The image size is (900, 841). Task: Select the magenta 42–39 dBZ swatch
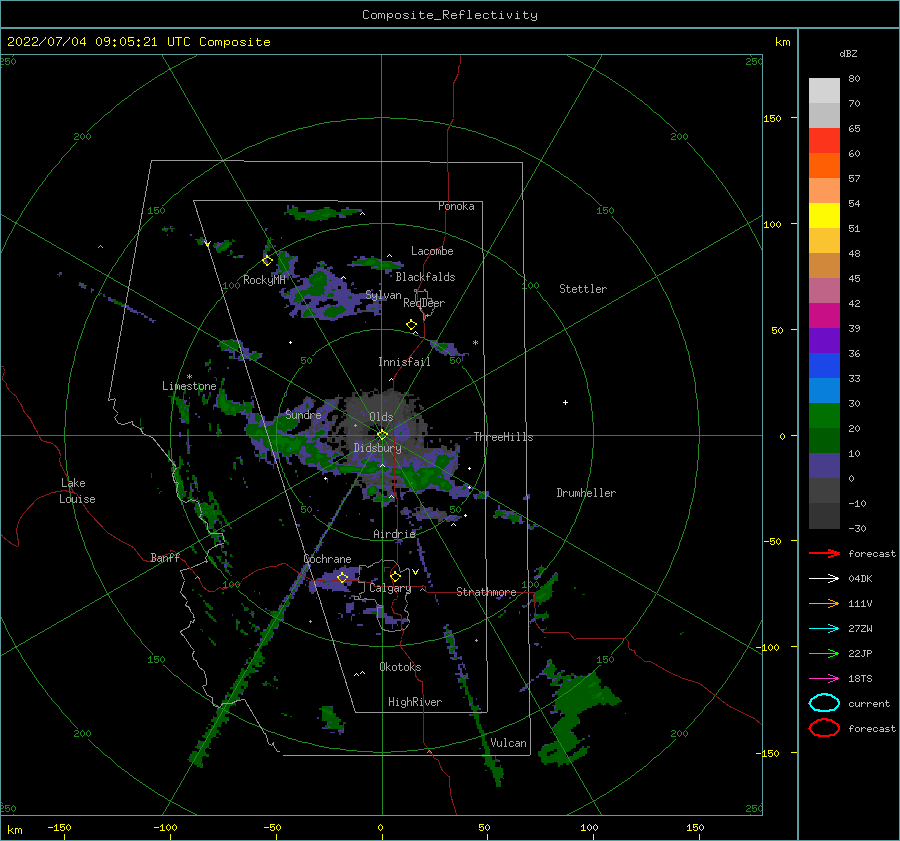point(824,316)
